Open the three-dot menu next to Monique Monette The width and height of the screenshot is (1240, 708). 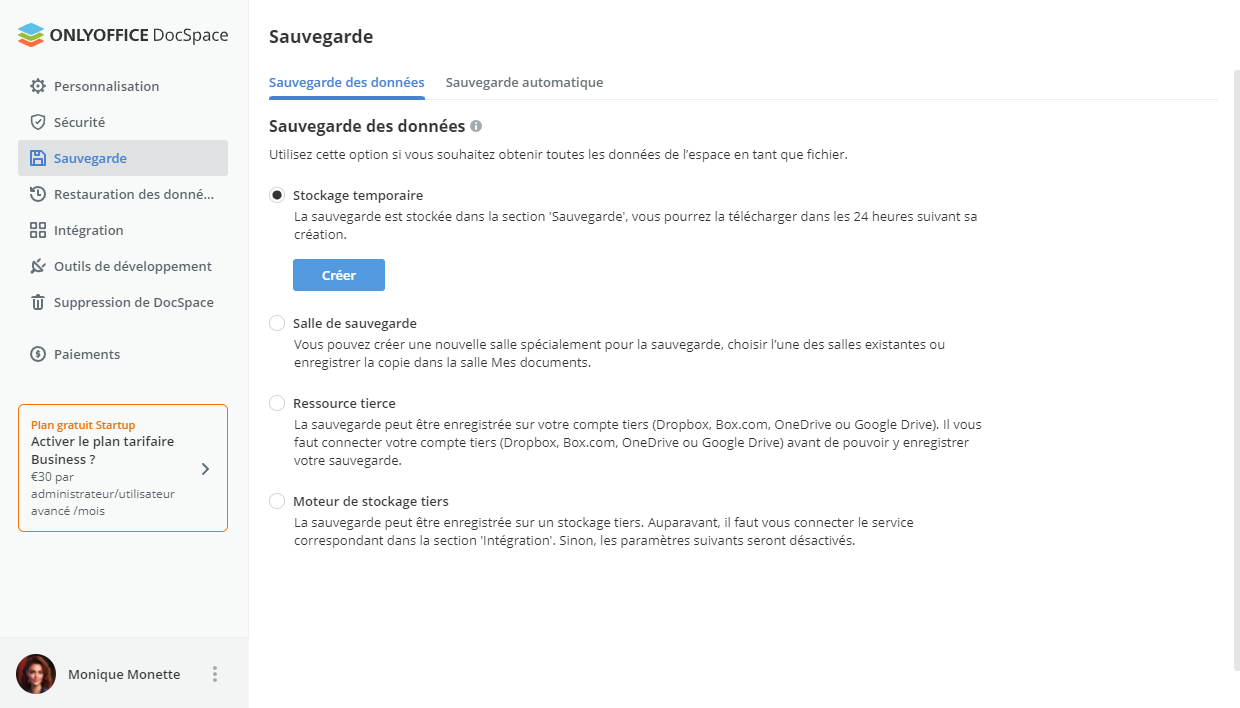[214, 674]
